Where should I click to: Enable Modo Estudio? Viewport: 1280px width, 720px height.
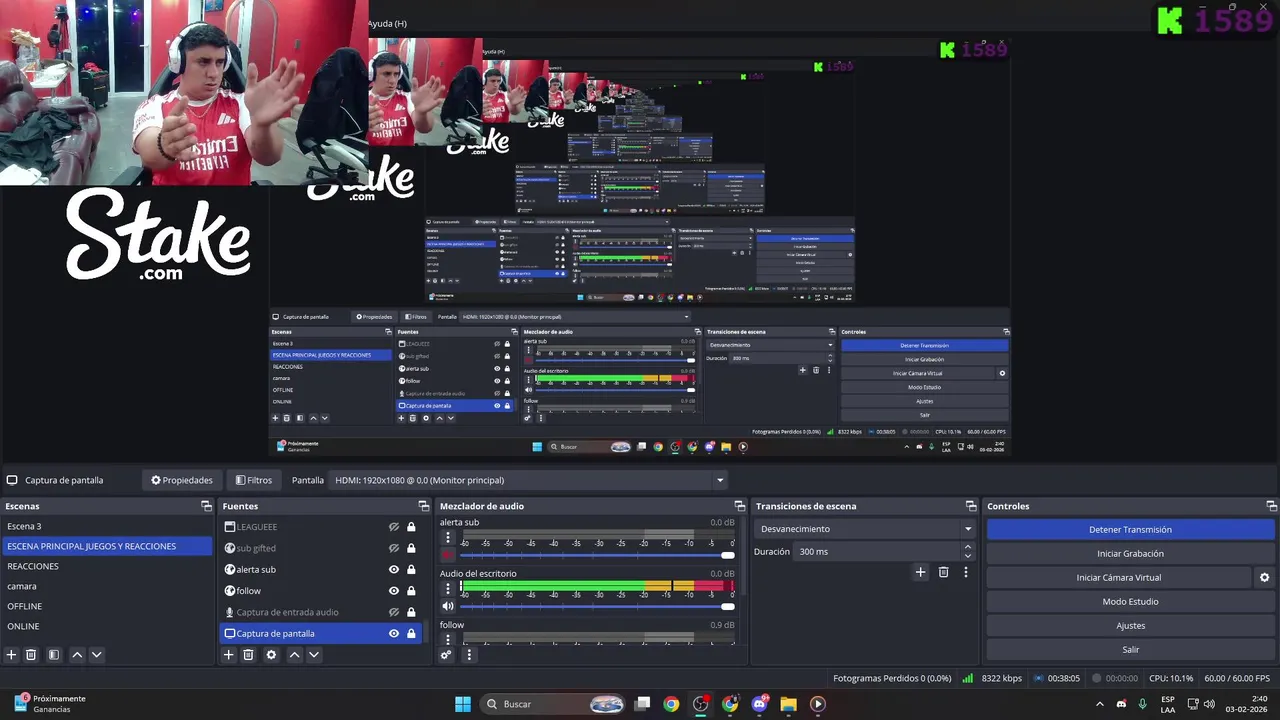click(1130, 601)
